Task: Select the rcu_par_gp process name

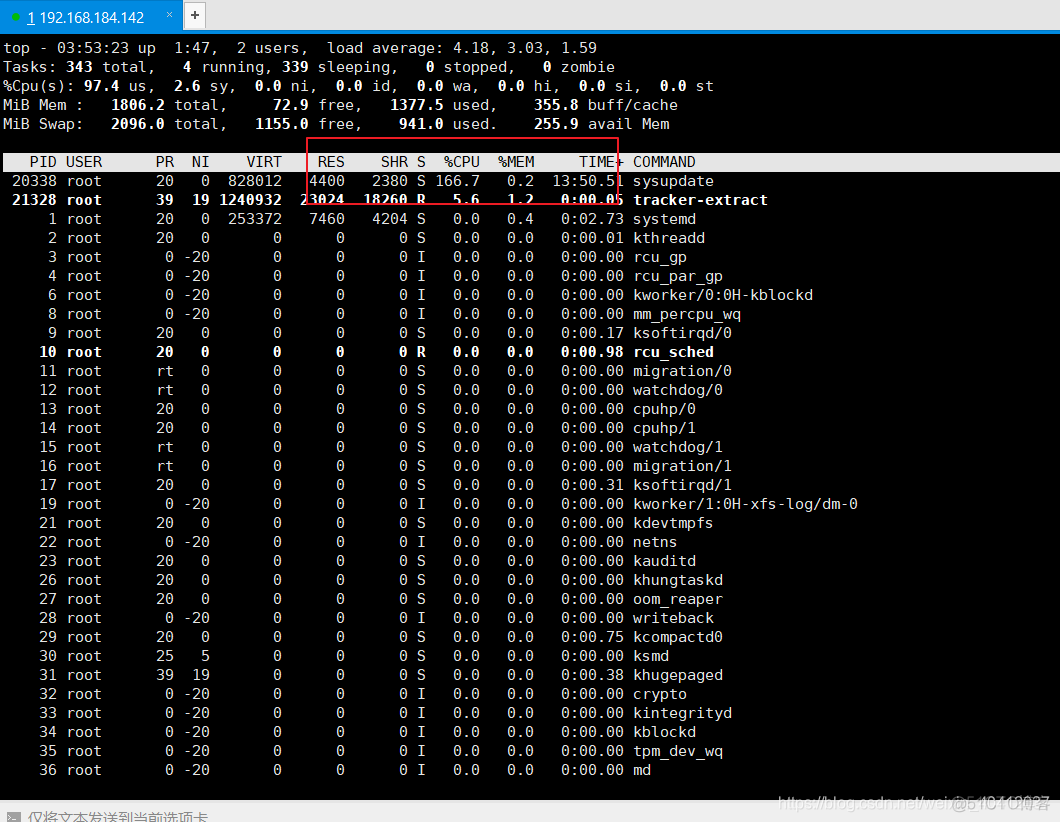Action: coord(678,276)
